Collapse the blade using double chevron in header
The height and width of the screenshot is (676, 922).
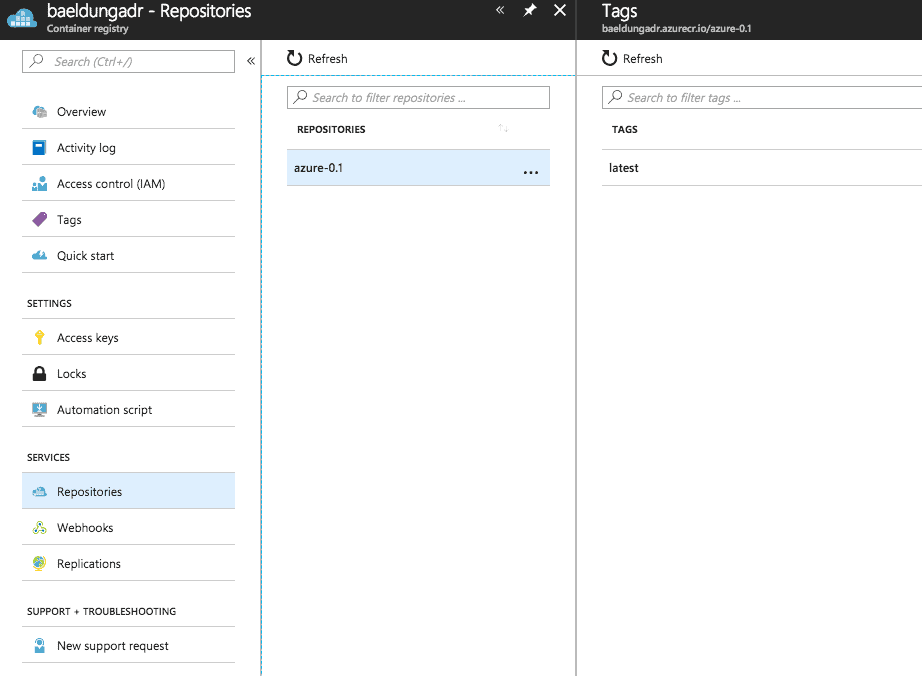[x=500, y=10]
